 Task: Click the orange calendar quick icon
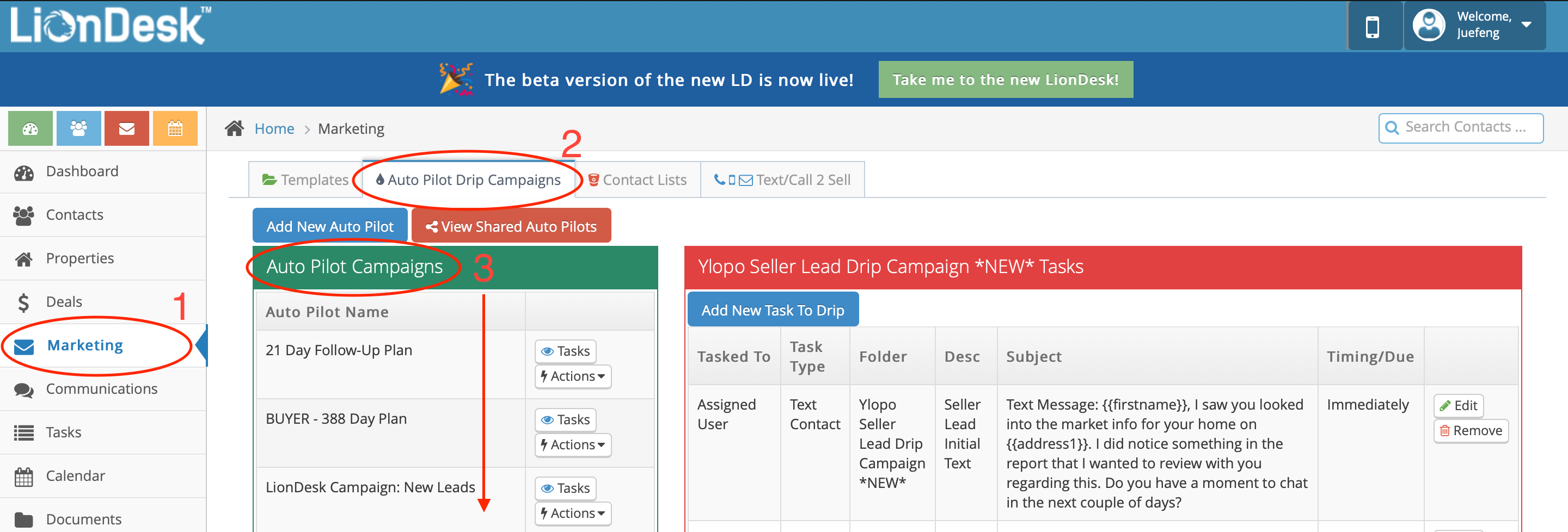click(175, 128)
